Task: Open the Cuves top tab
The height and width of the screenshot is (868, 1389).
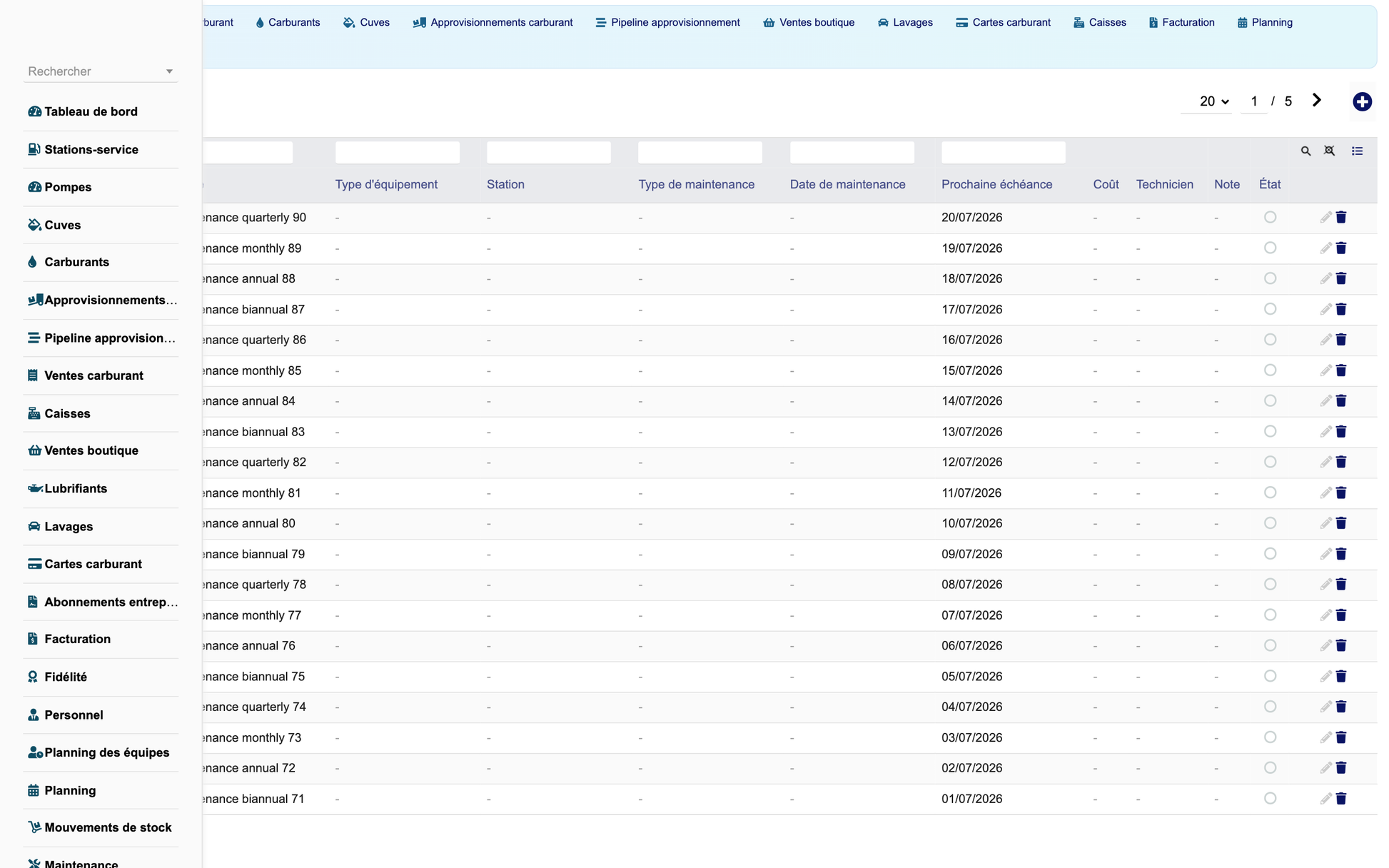Action: [367, 22]
